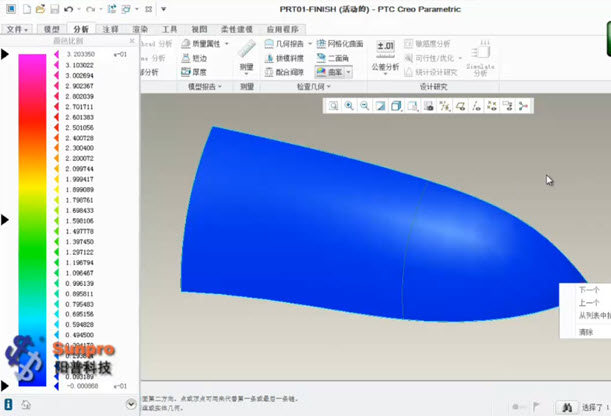This screenshot has width=611, height=416.
Task: Switch to the 模型 ribbon tab
Action: point(50,30)
